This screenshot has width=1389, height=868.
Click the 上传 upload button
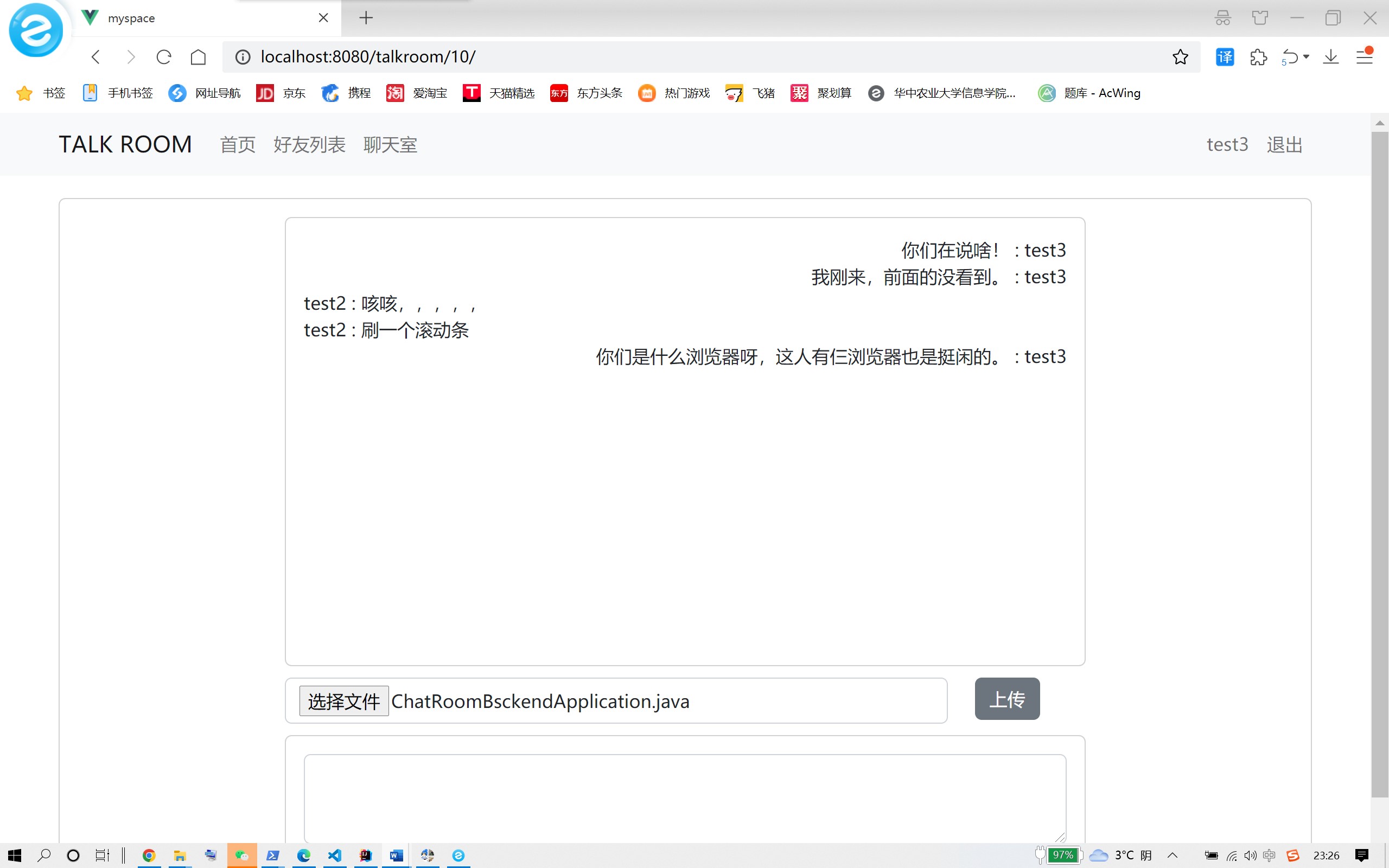click(1006, 699)
